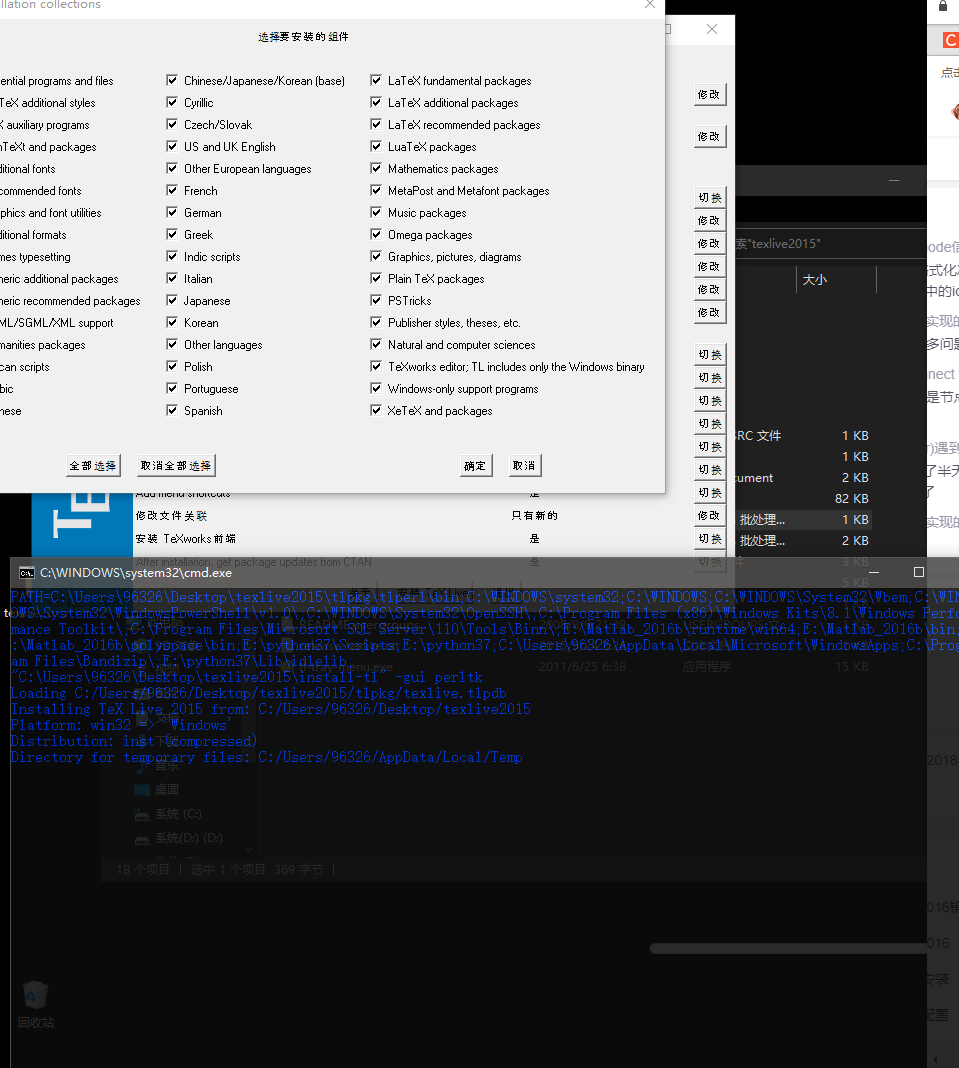
Task: Click the 'Directory for temporary files' line
Action: pos(266,757)
